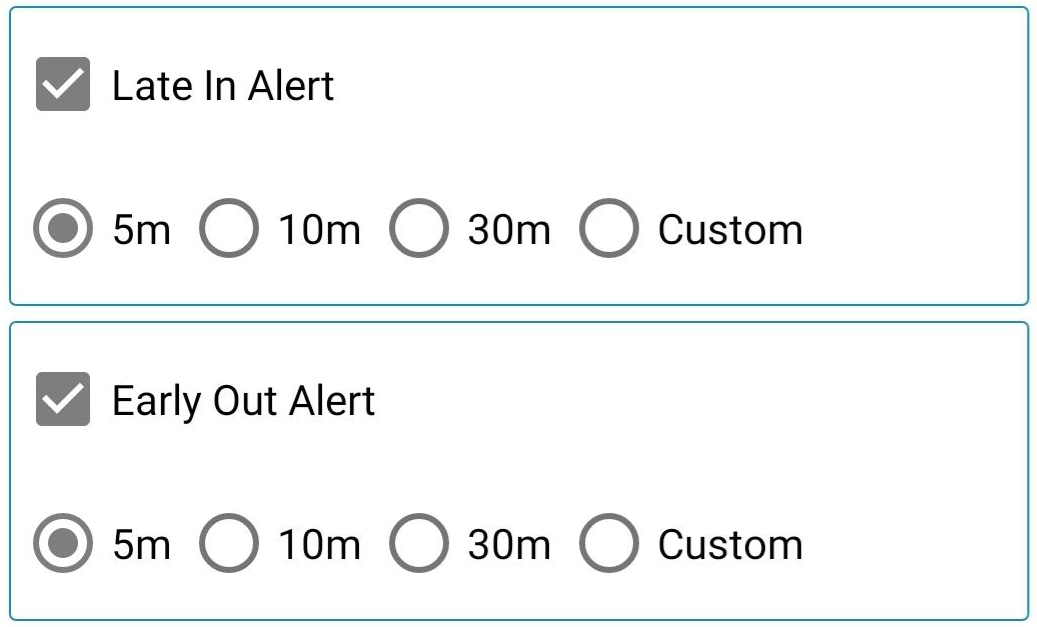Click the "5m" text under Early Out Alert
This screenshot has height=627, width=1037.
141,546
